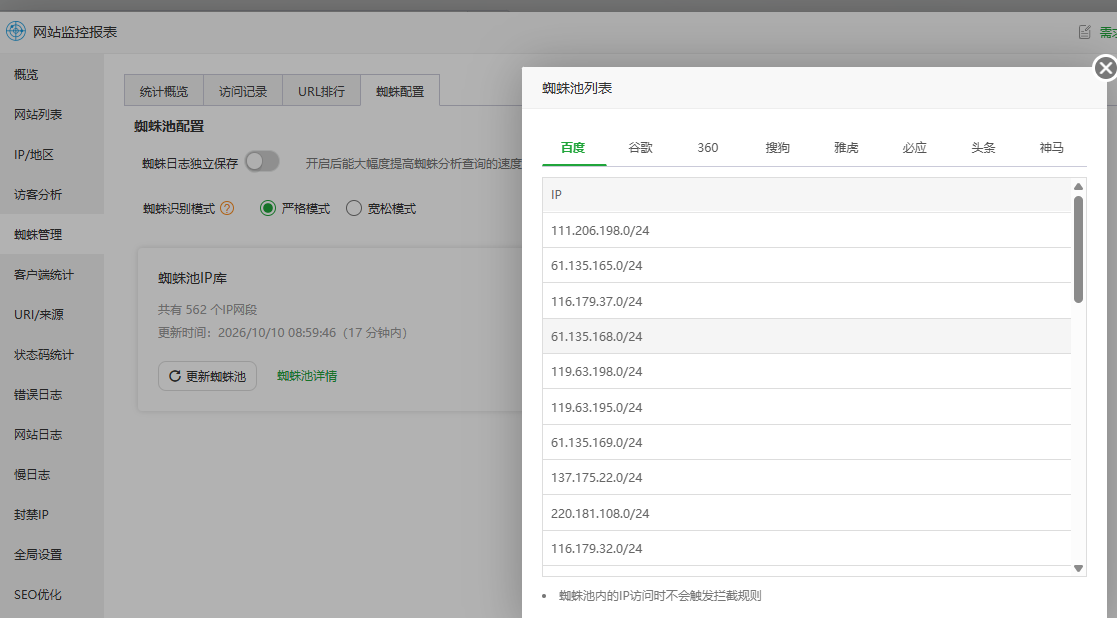Switch to the 统计概览 tab
Screen dimensions: 1117x618
click(x=164, y=91)
